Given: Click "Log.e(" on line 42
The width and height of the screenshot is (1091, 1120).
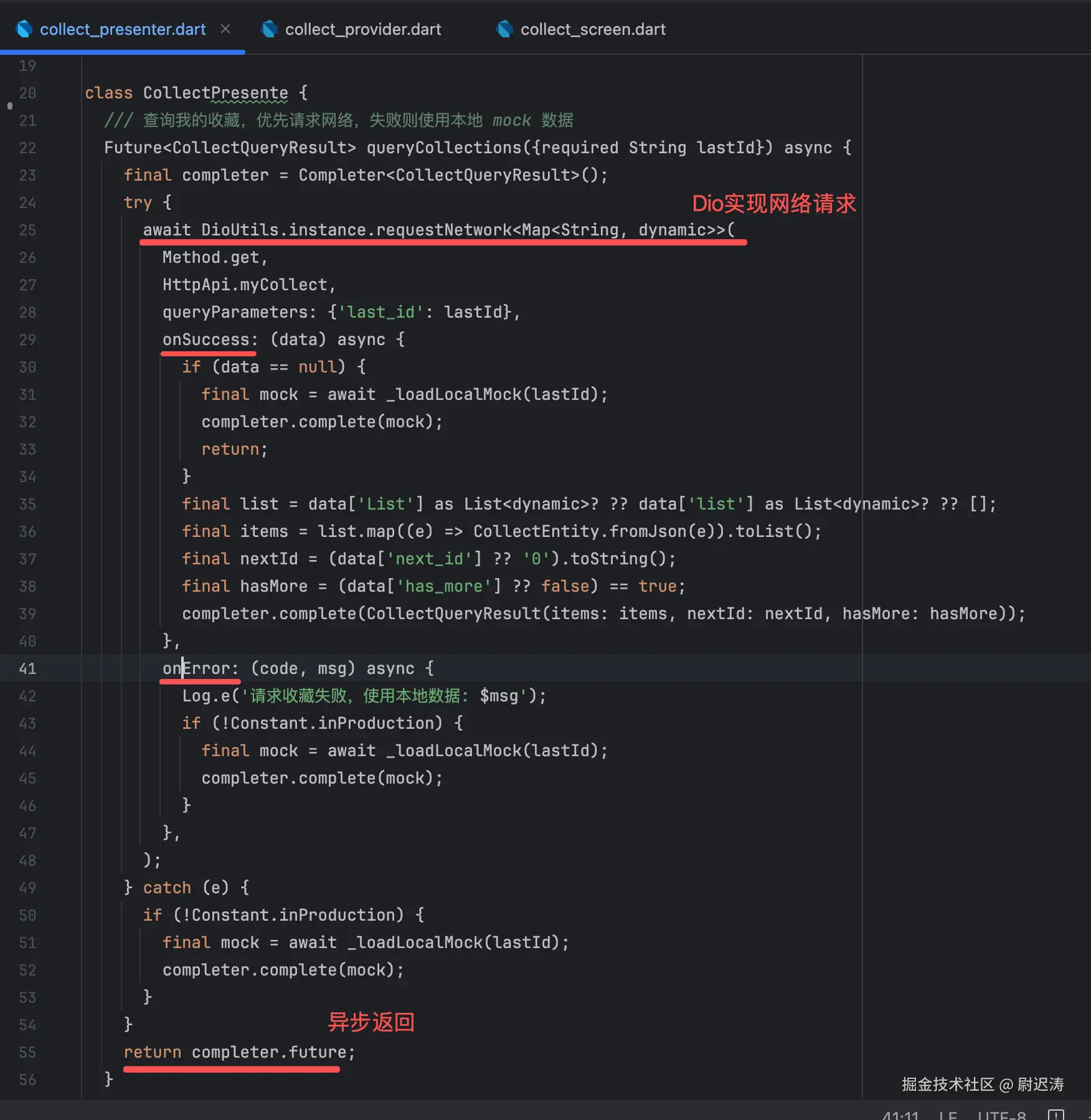Looking at the screenshot, I should click(x=211, y=696).
